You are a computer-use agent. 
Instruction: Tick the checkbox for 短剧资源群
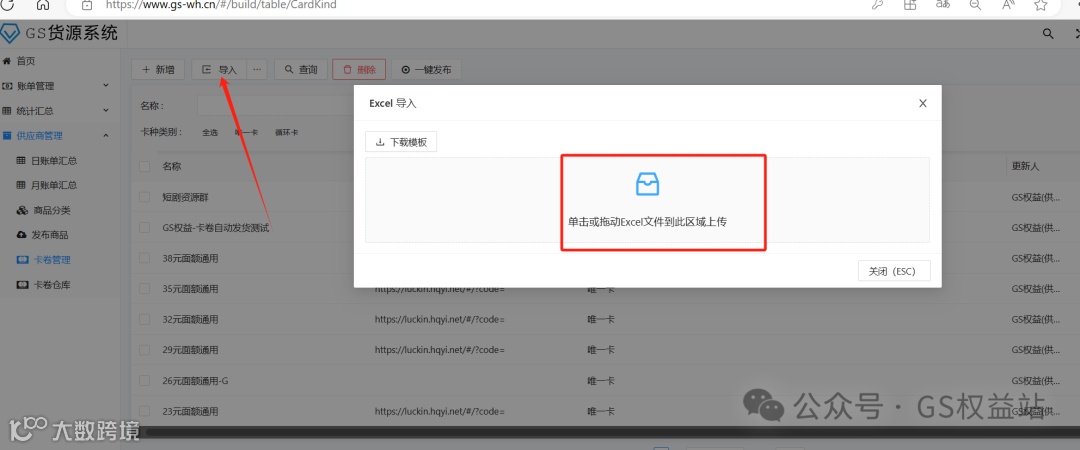pyautogui.click(x=144, y=197)
